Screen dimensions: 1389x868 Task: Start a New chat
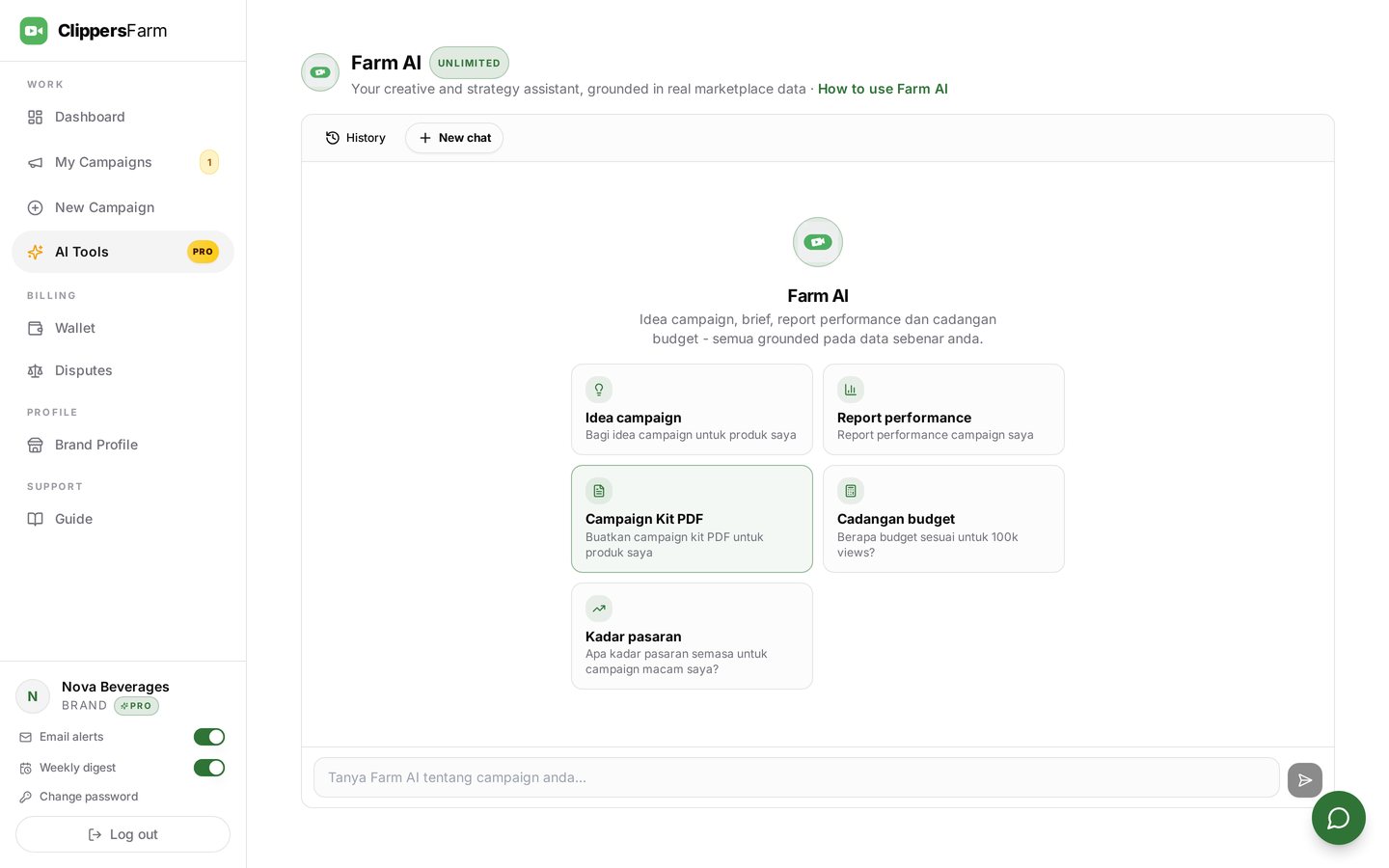454,138
